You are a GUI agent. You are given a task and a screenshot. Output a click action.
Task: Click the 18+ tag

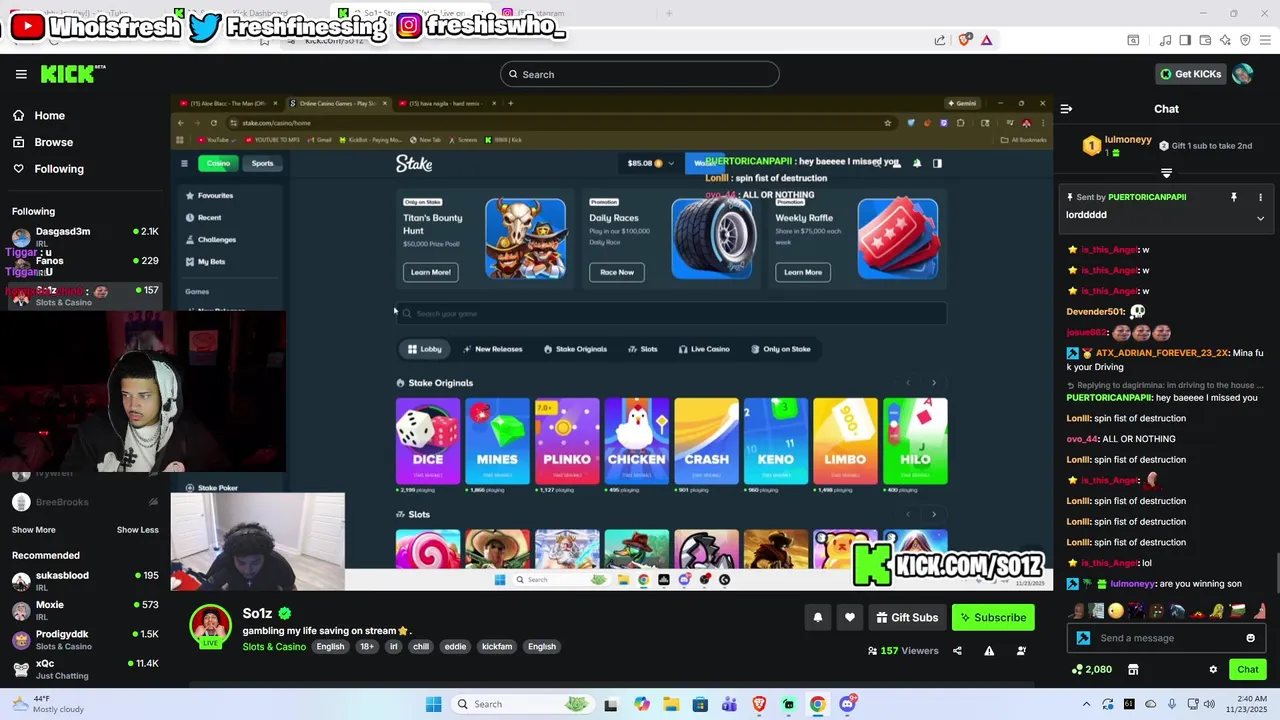(x=367, y=647)
